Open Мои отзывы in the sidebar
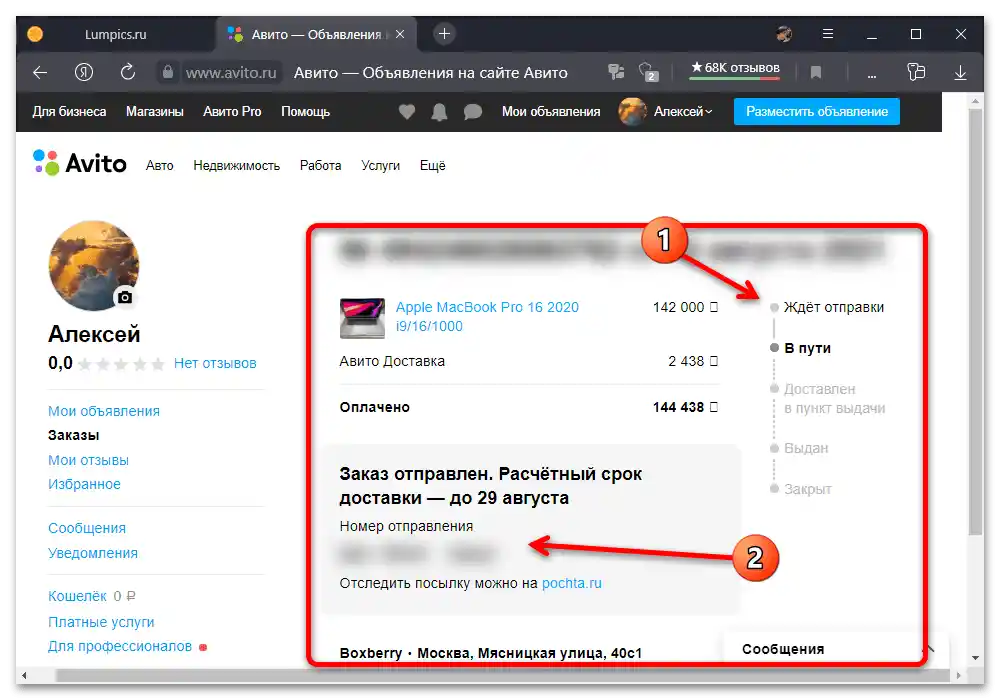 tap(88, 460)
